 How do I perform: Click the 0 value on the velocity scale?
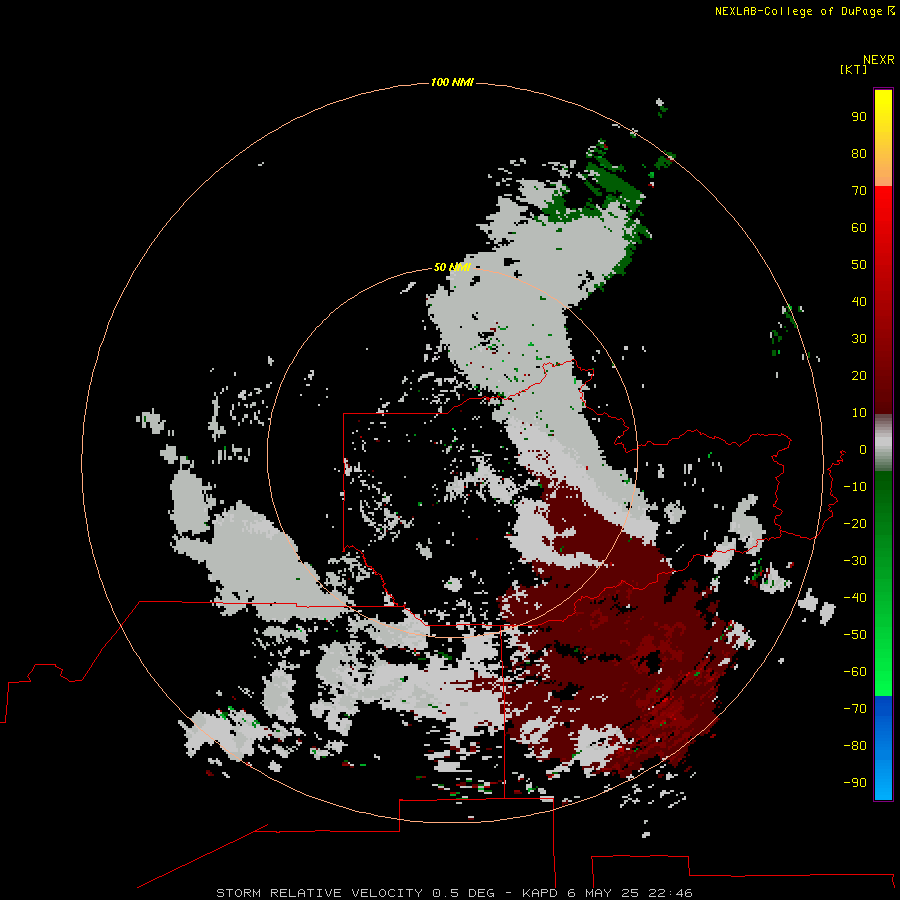(x=863, y=449)
